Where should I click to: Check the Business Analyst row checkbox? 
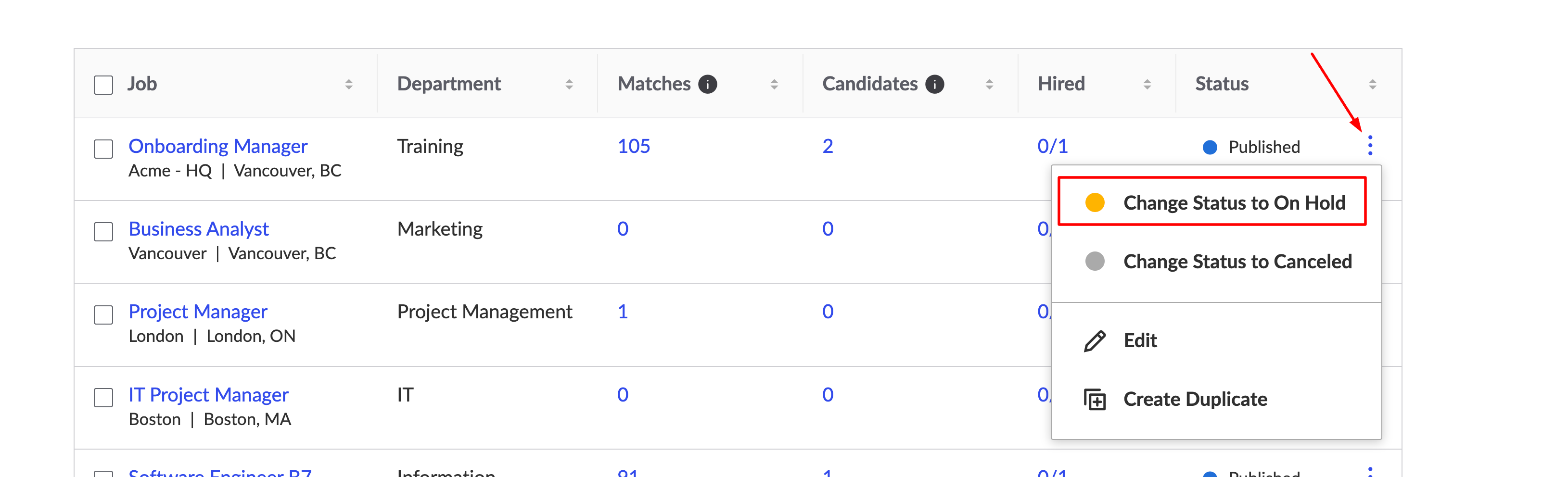103,231
